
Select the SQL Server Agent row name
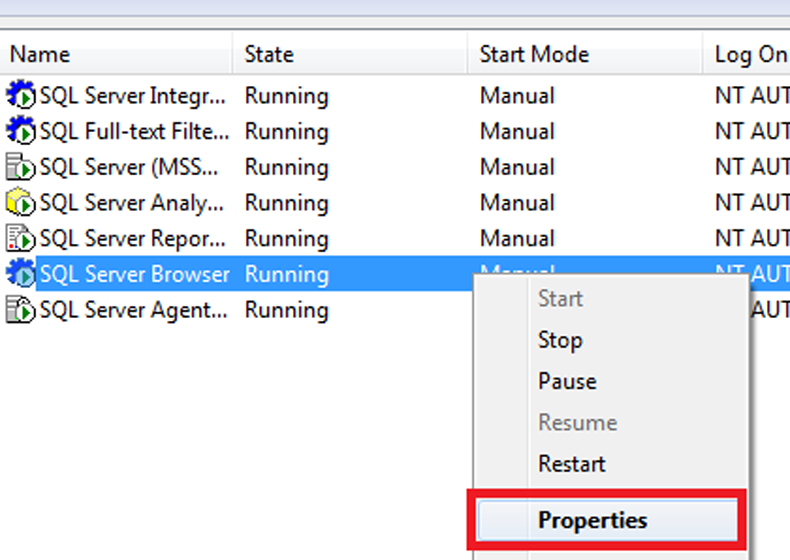pyautogui.click(x=132, y=310)
